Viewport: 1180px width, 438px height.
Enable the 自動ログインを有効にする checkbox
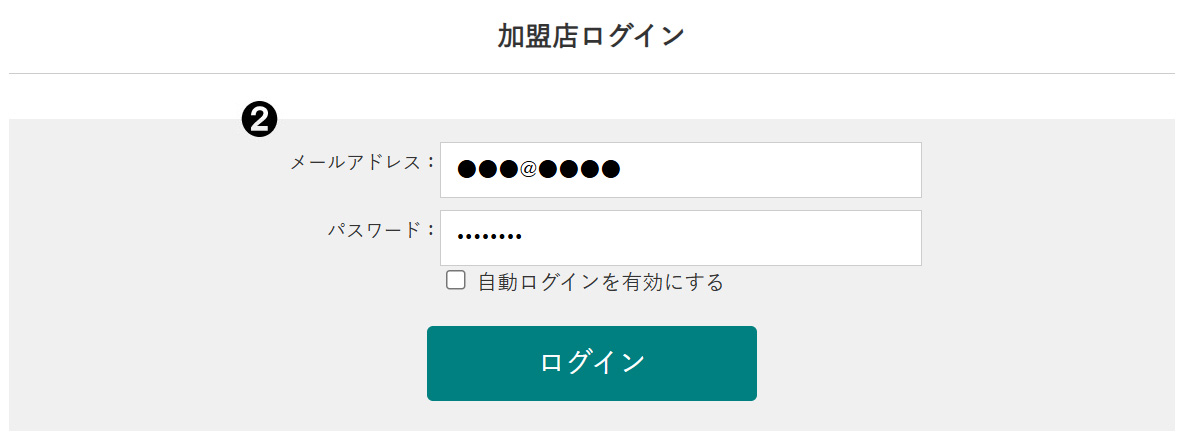point(456,280)
